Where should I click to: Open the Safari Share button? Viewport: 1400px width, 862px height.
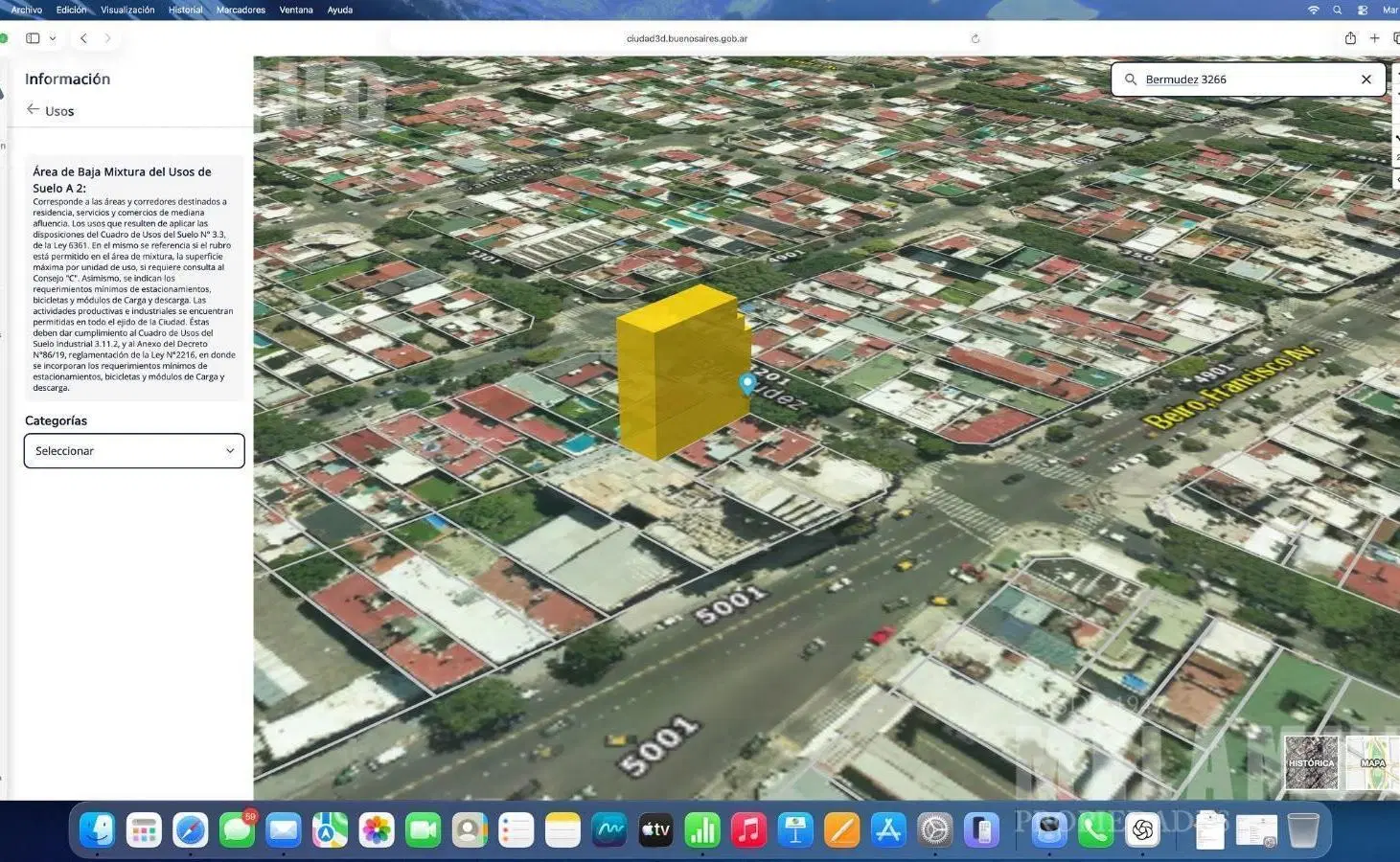coord(1350,38)
